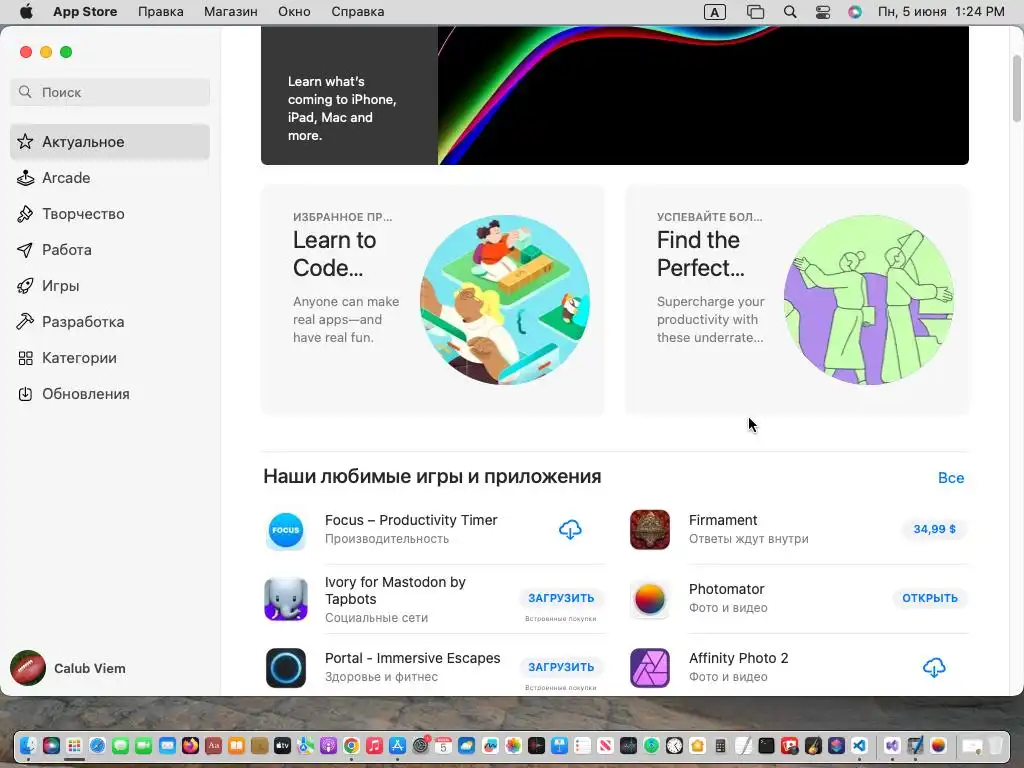This screenshot has width=1024, height=768.
Task: Click the Calub Viem account name
Action: click(89, 669)
